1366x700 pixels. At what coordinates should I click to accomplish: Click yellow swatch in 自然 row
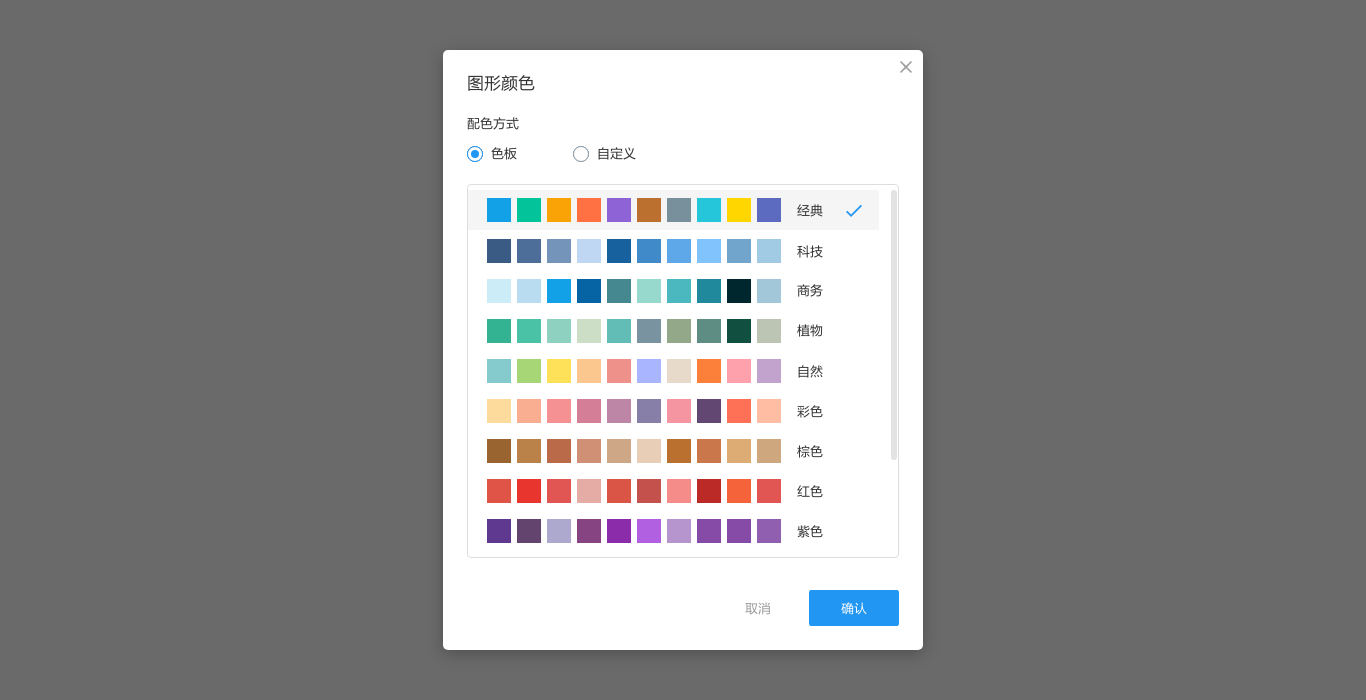coord(559,371)
